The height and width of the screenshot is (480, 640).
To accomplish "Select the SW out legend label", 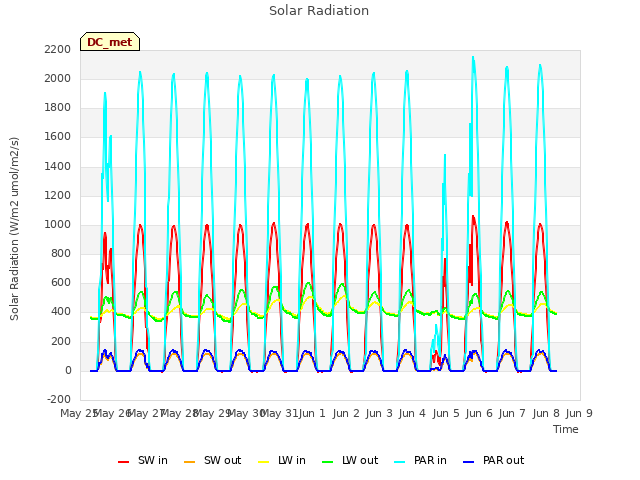I will coord(222,460).
